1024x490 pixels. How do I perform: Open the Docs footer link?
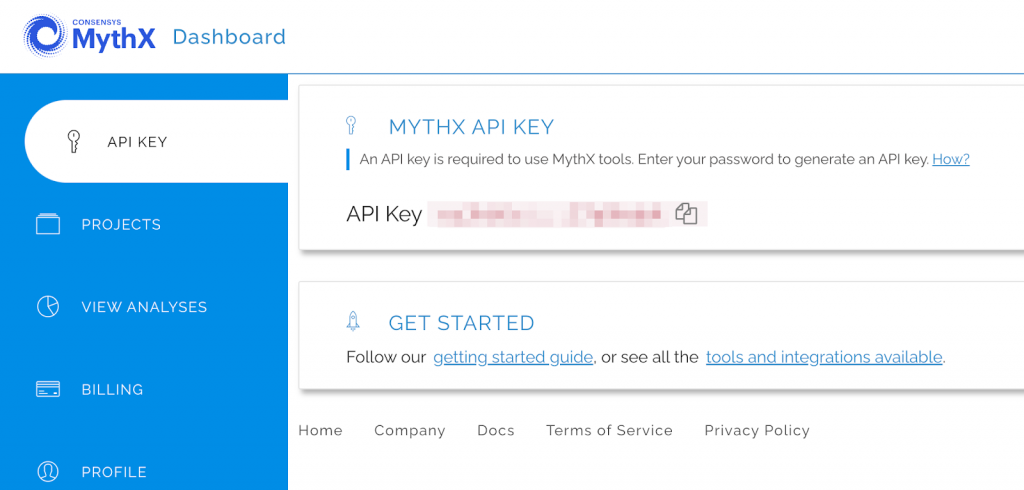496,431
